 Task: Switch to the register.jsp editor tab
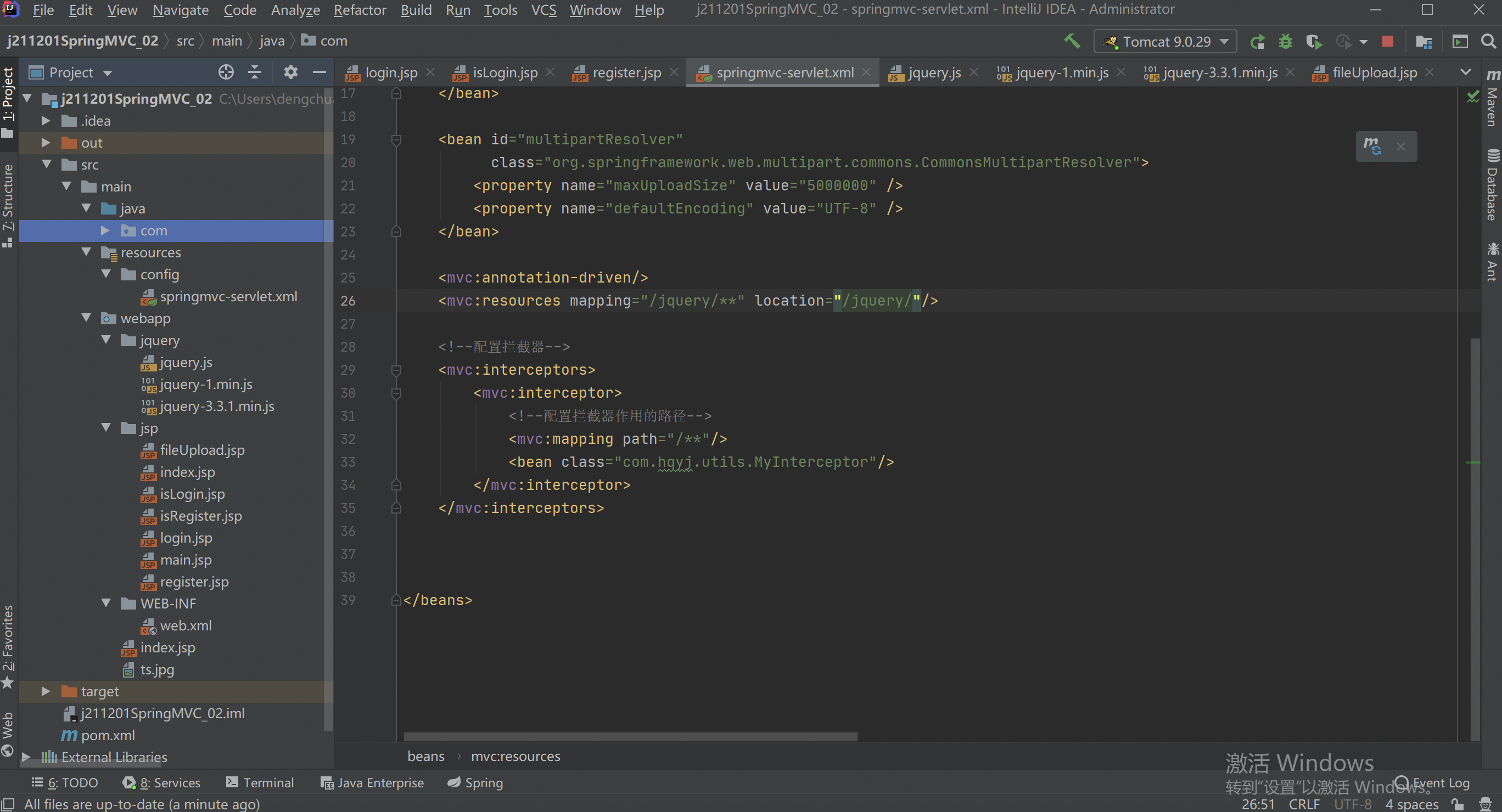click(x=626, y=73)
